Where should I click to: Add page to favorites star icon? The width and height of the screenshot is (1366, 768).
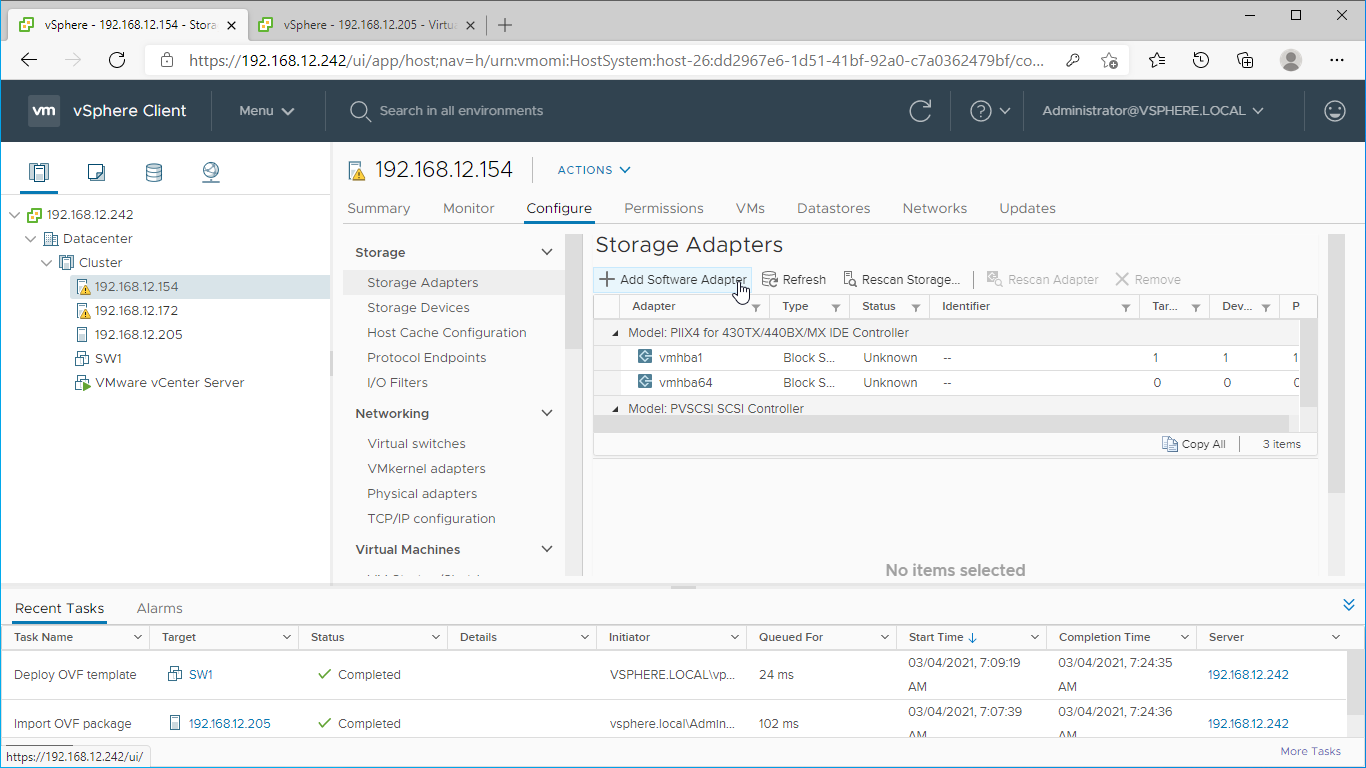1109,60
